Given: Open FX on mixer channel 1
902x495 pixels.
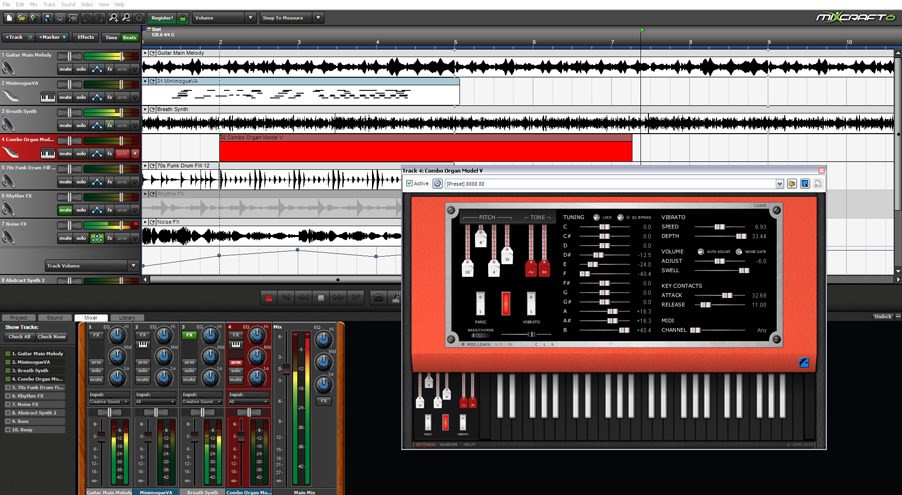Looking at the screenshot, I should (96, 334).
